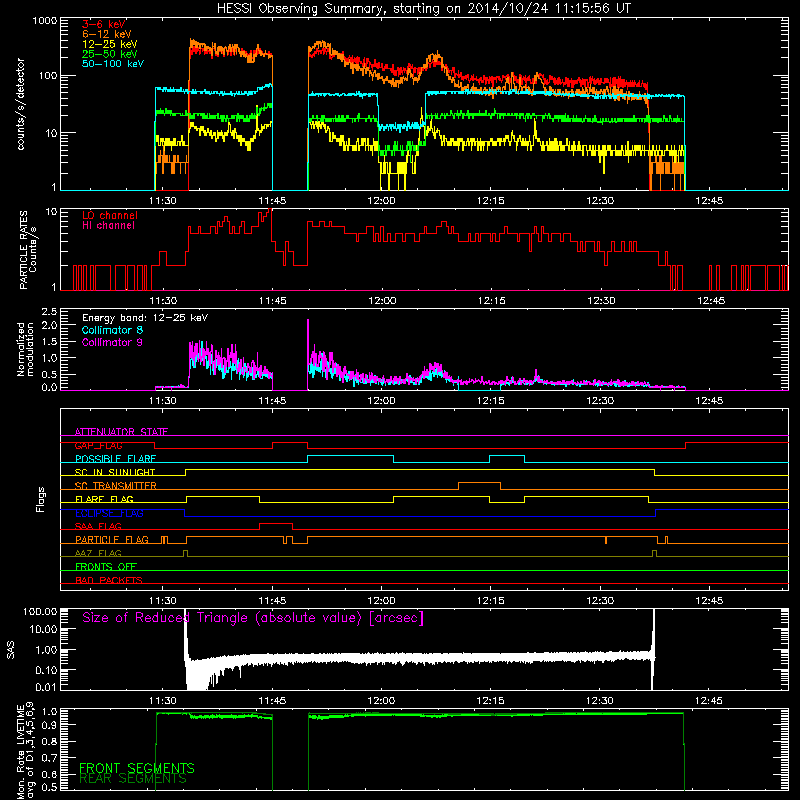Click 12:00 time label under counts panel

pos(381,201)
